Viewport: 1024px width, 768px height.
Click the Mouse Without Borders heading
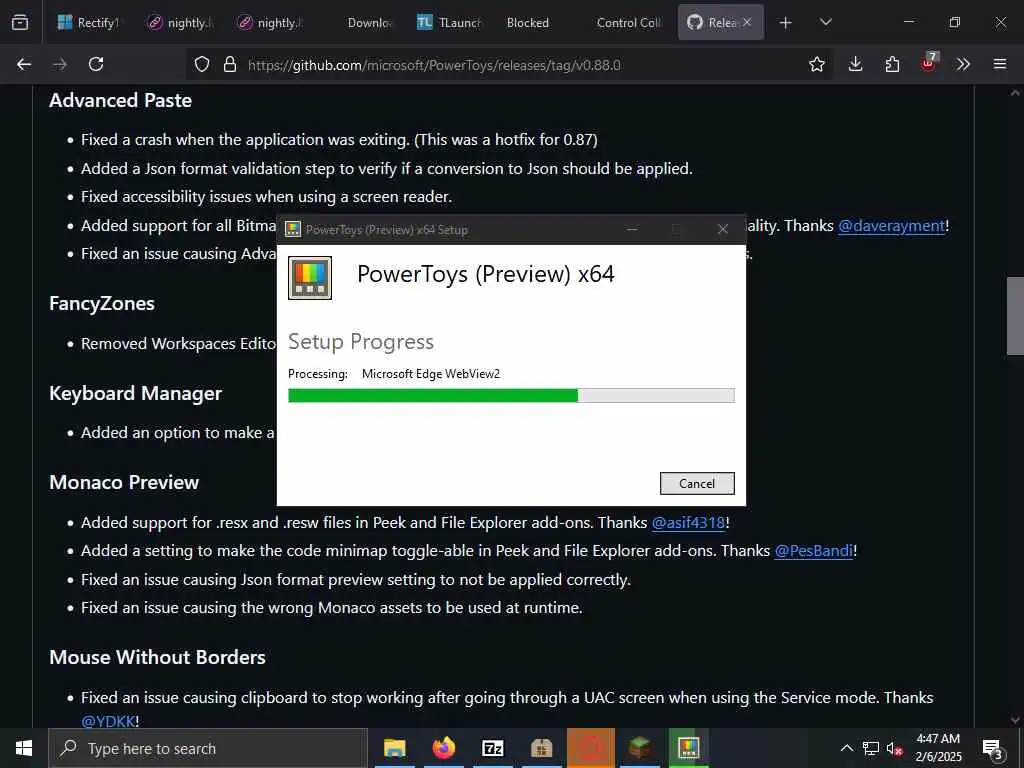[157, 658]
